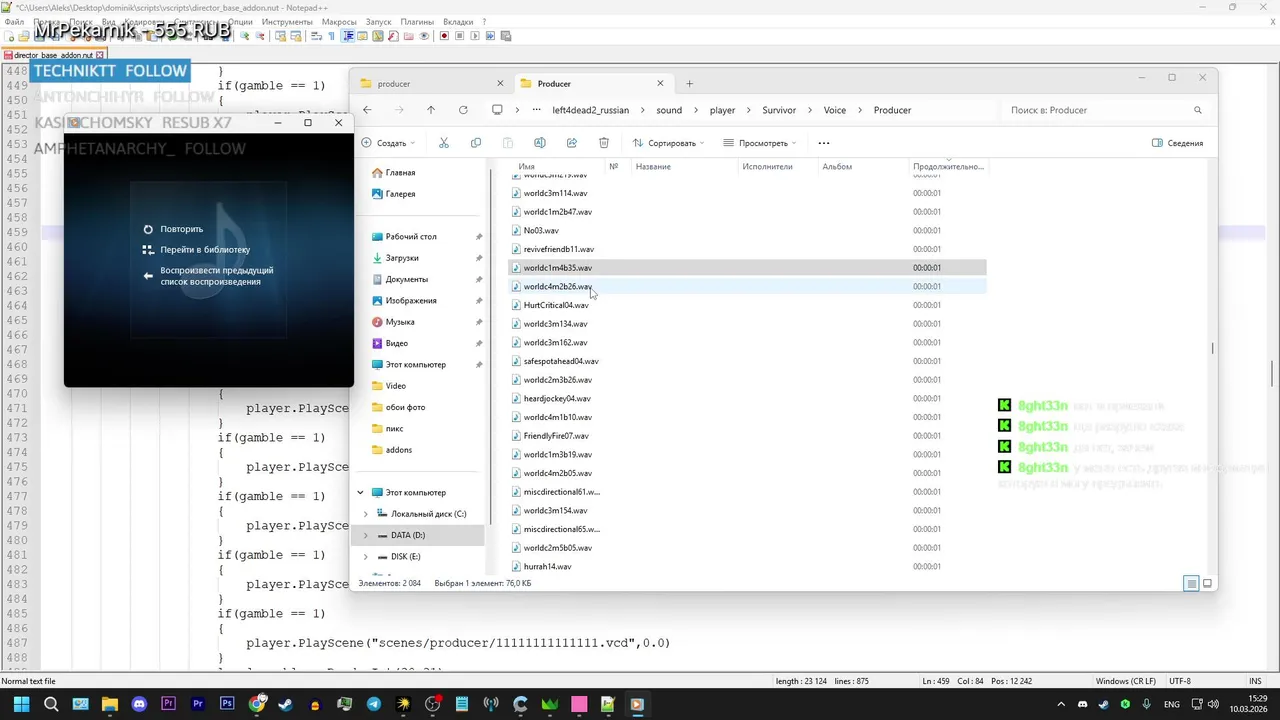
Task: Click the Copy icon in Explorer toolbar
Action: (476, 143)
